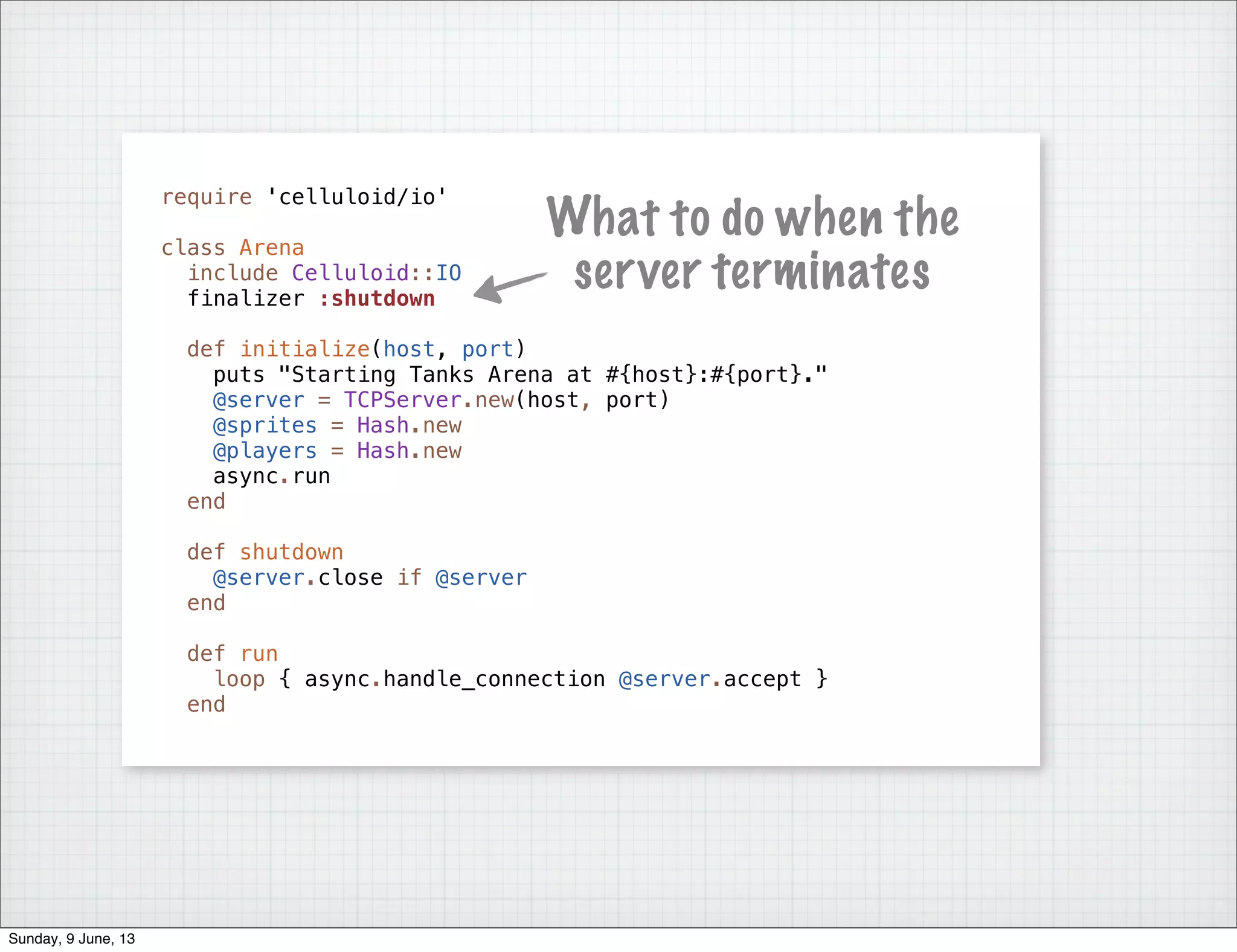The width and height of the screenshot is (1237, 952).
Task: Click the 'def initialize(host, port)' line
Action: pos(356,349)
